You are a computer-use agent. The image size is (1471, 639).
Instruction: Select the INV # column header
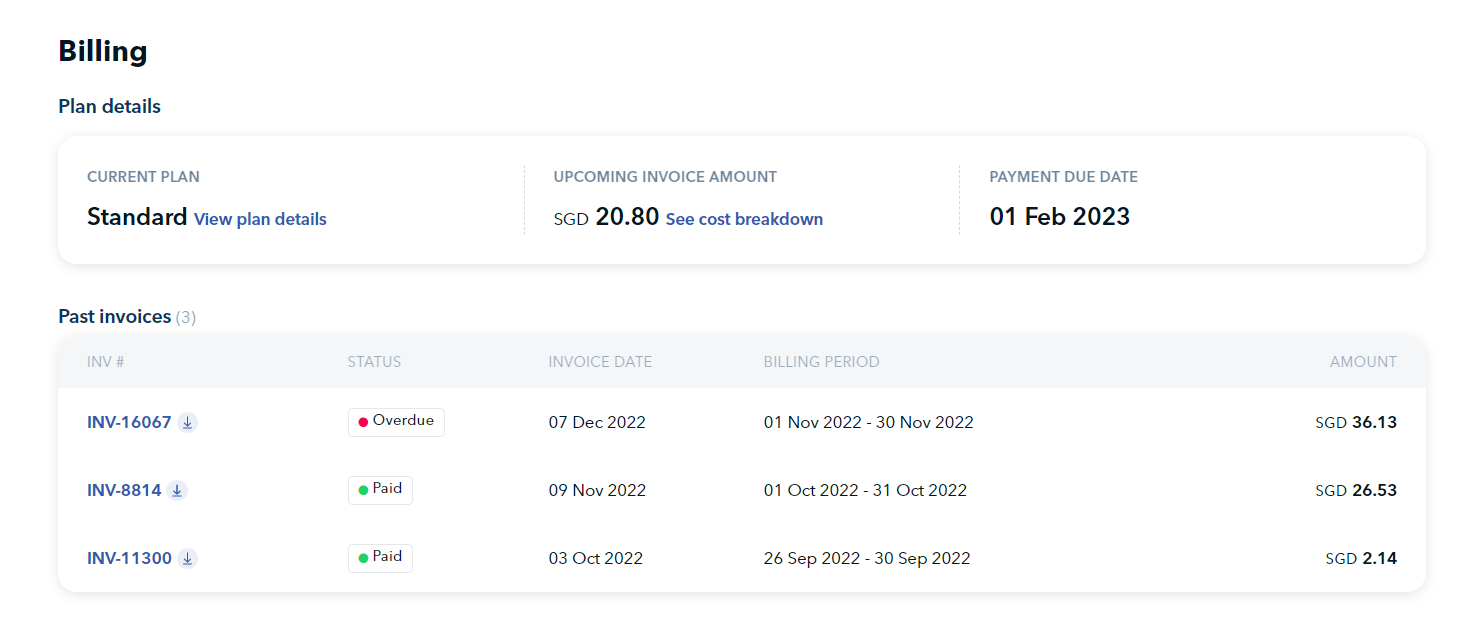[106, 362]
